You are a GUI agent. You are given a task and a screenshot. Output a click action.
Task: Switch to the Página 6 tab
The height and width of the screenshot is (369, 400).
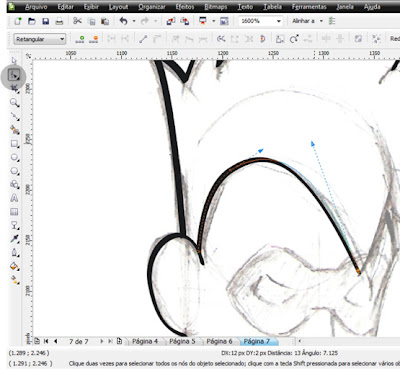click(x=219, y=341)
